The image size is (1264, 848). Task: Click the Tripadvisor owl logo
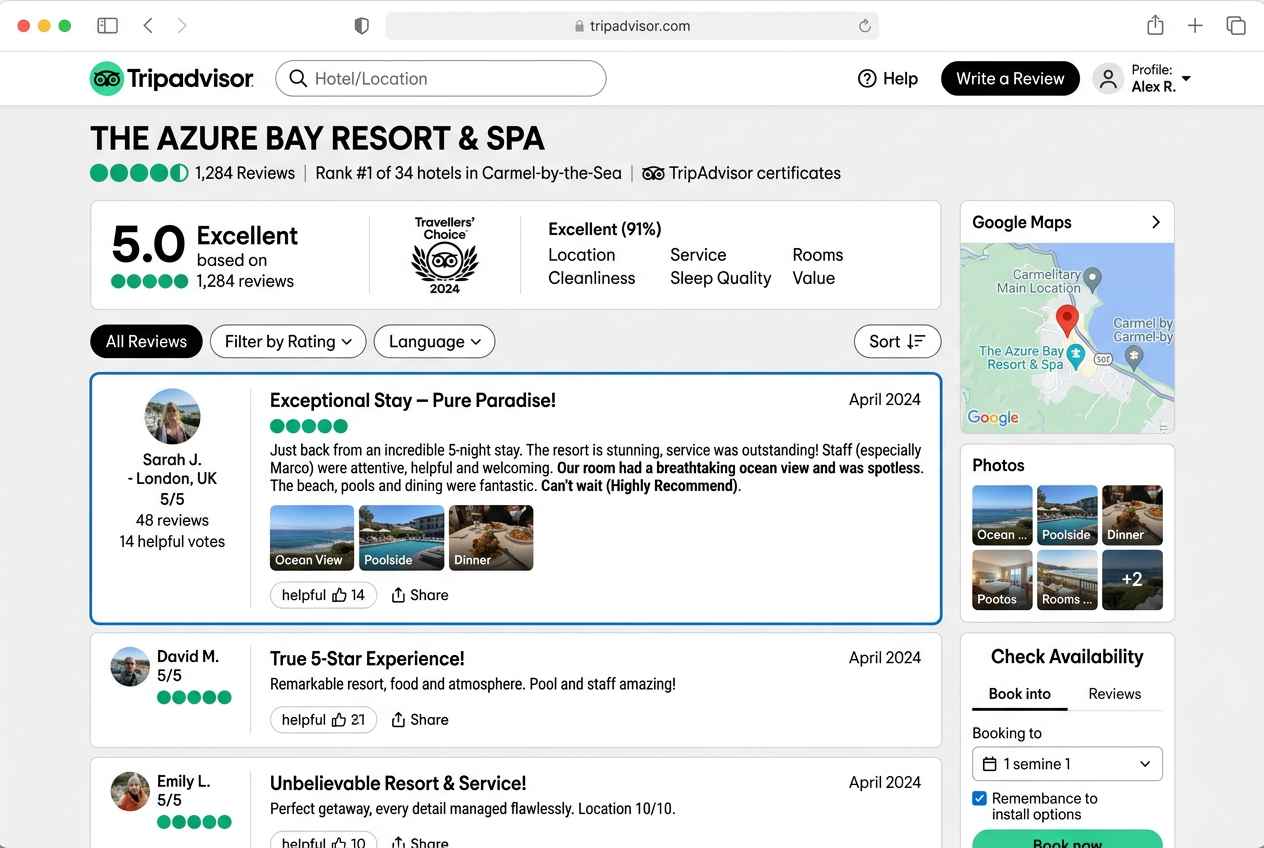(107, 79)
